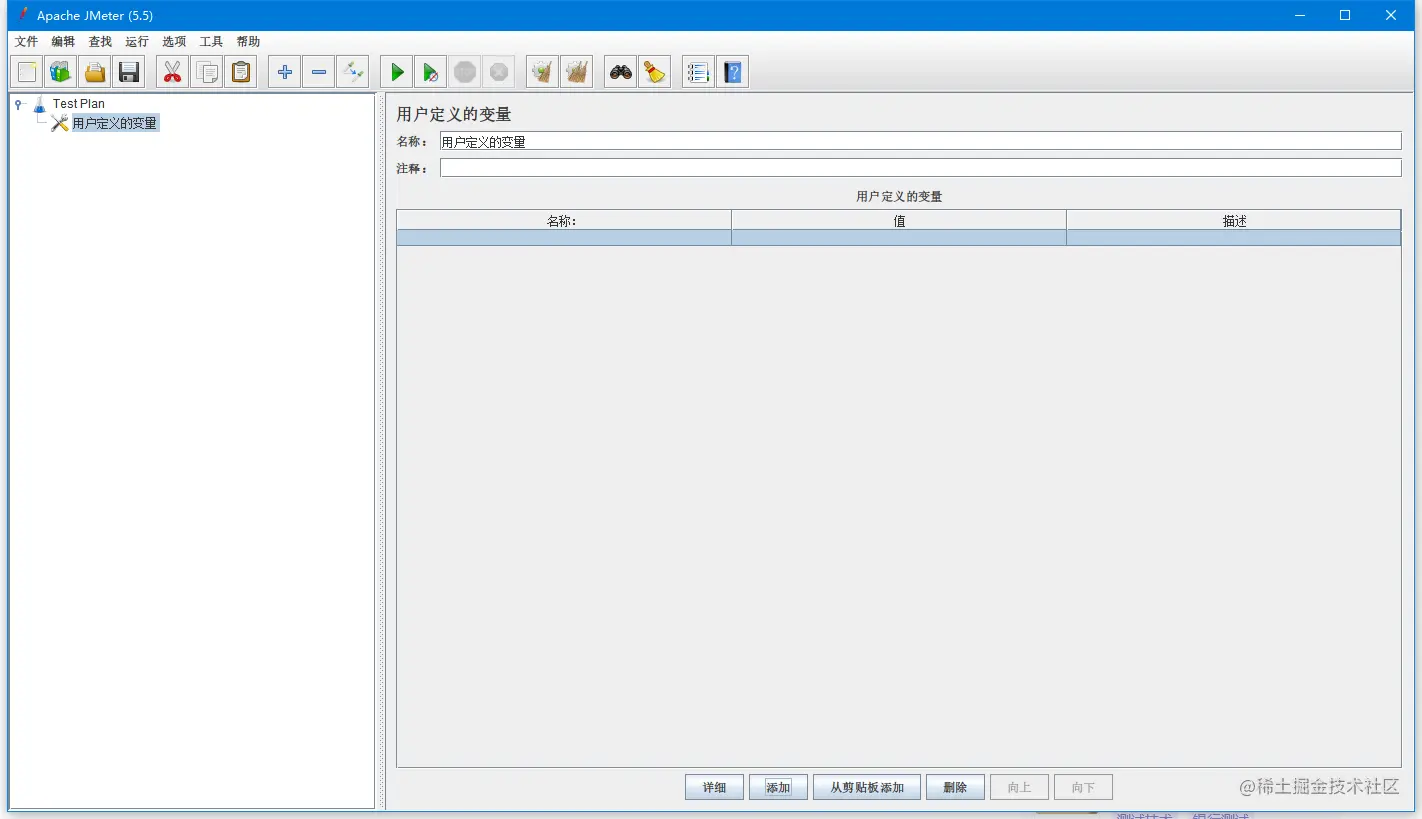Click the 添加 button

(778, 787)
